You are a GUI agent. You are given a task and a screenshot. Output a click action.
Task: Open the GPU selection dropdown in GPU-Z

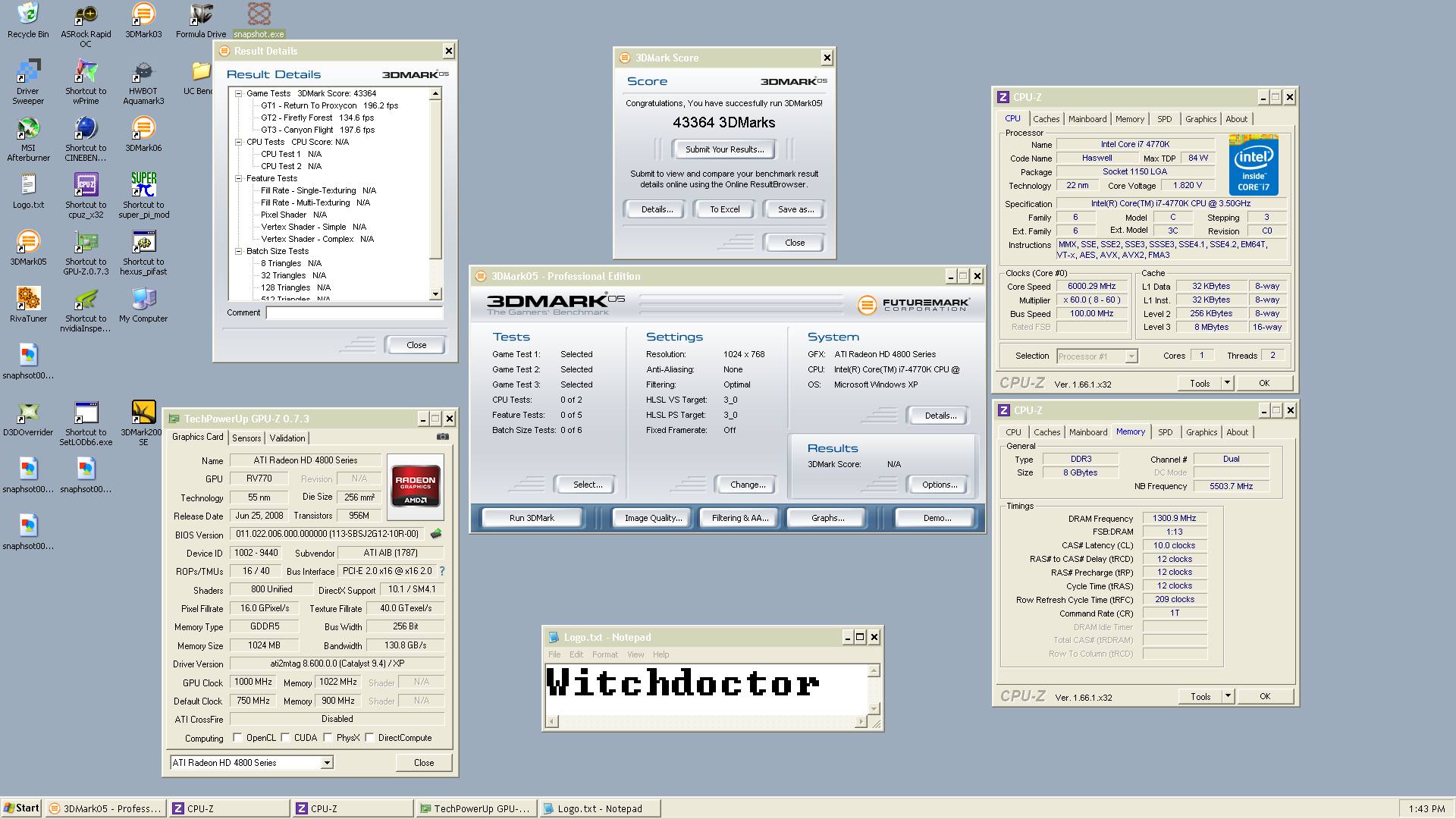tap(327, 763)
